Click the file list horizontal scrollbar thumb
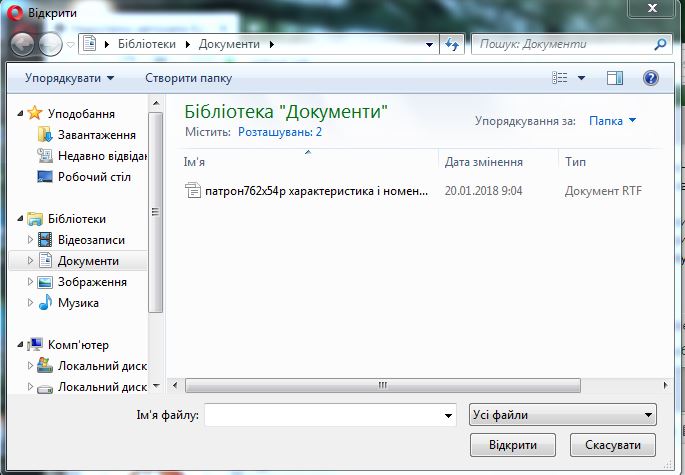This screenshot has height=475, width=685. coord(383,385)
